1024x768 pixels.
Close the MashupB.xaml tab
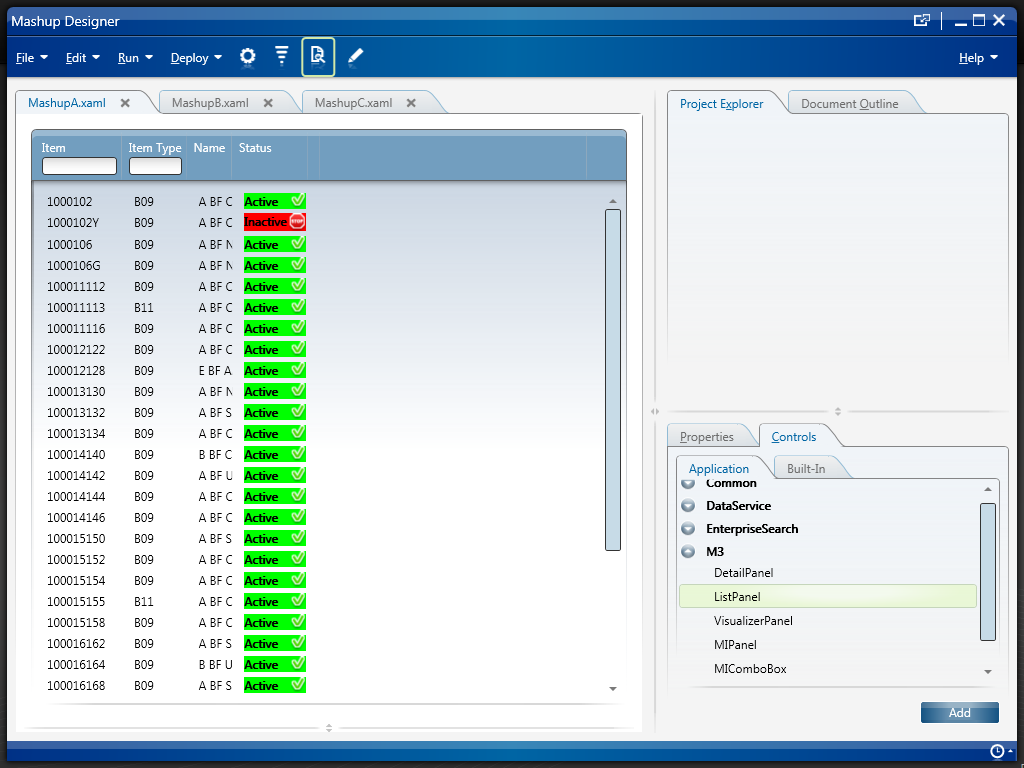pyautogui.click(x=268, y=103)
